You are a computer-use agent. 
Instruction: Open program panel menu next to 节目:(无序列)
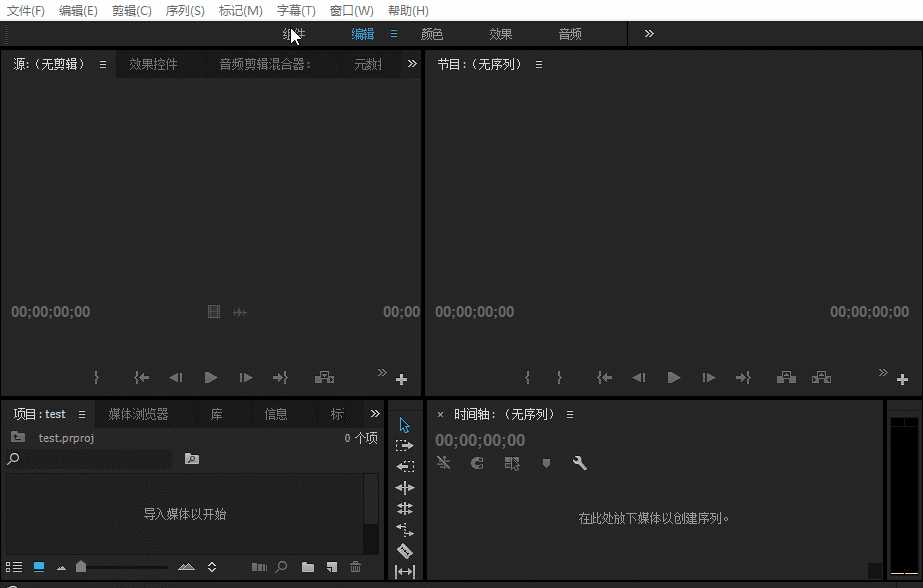tap(539, 65)
